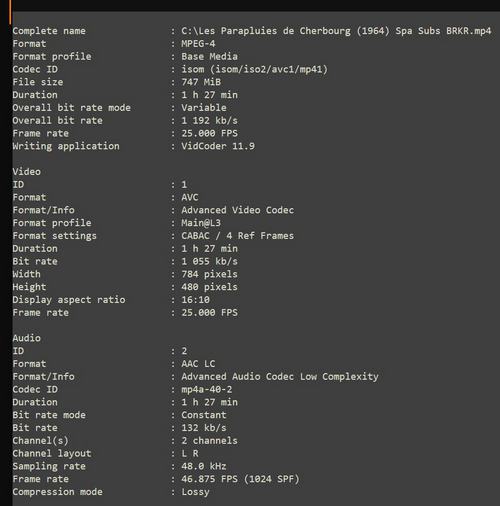
Task: Select the Format MPEG-4 line
Action: tap(114, 44)
